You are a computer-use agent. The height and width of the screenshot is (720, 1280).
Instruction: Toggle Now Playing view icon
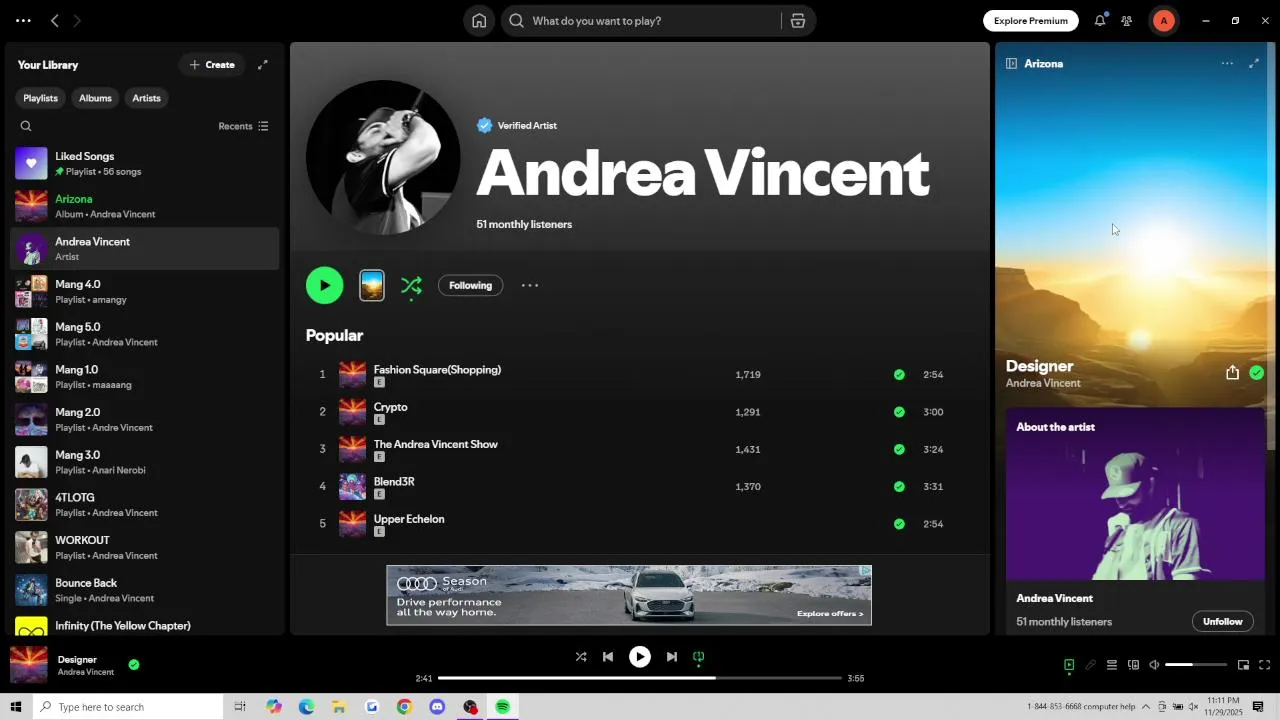1069,665
